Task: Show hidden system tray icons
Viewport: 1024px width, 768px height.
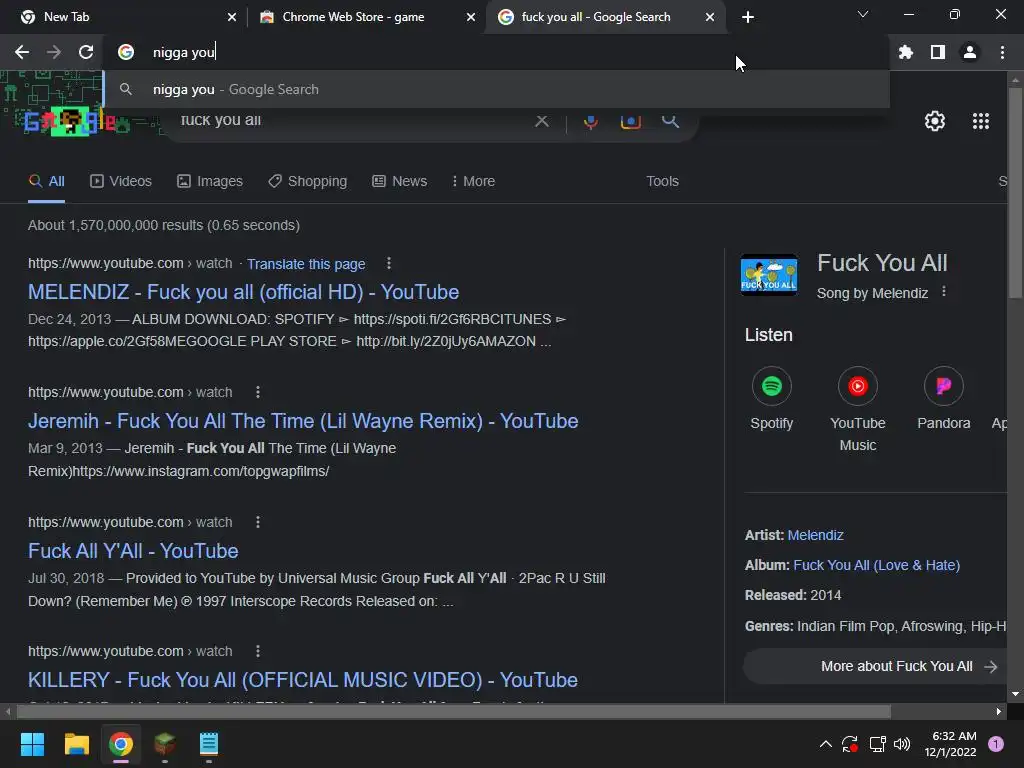Action: pyautogui.click(x=825, y=744)
